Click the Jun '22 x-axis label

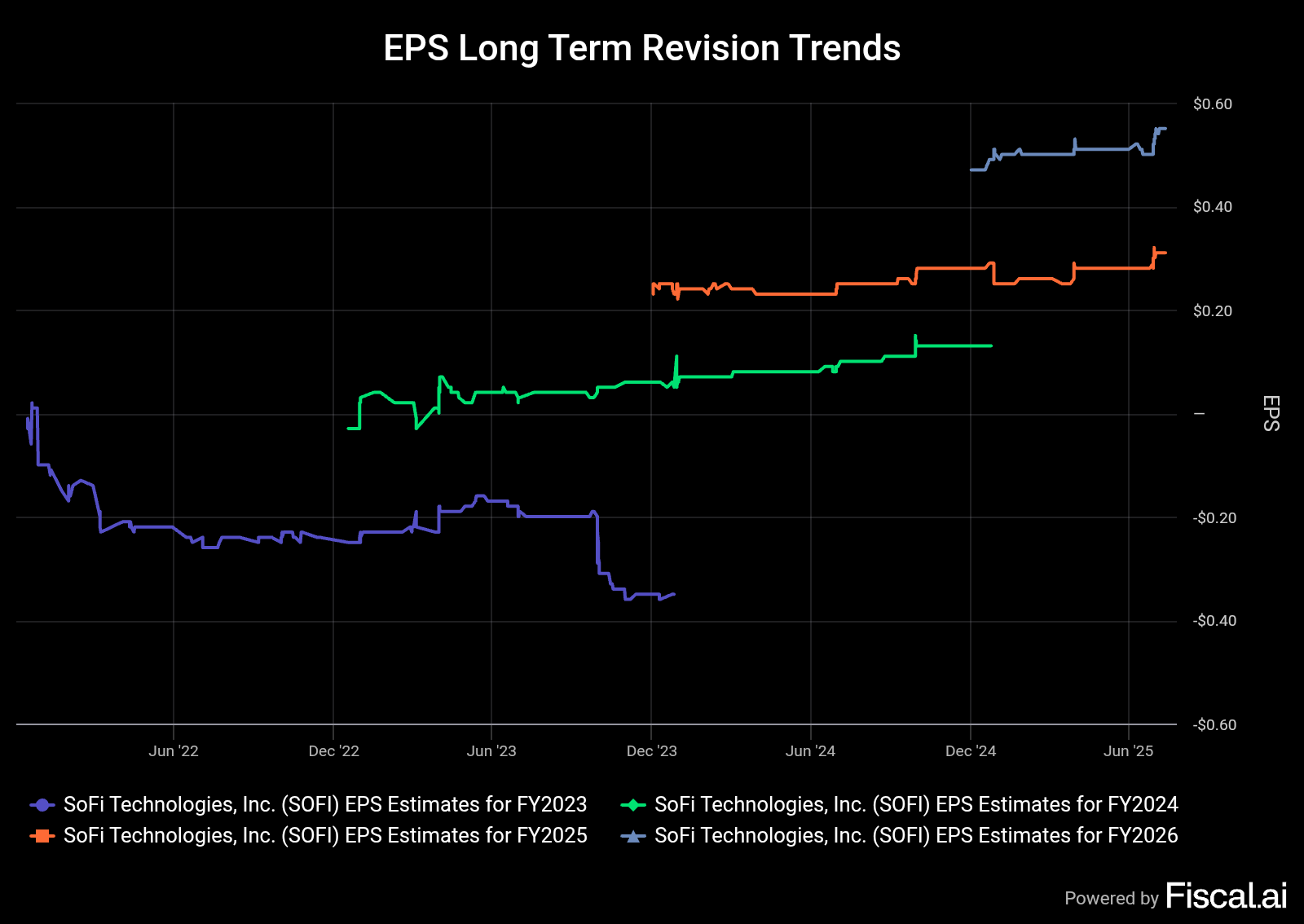pos(174,751)
